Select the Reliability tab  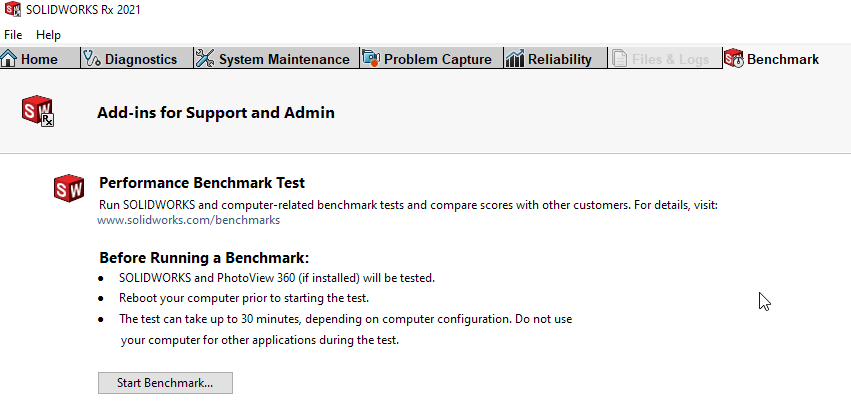[x=555, y=59]
